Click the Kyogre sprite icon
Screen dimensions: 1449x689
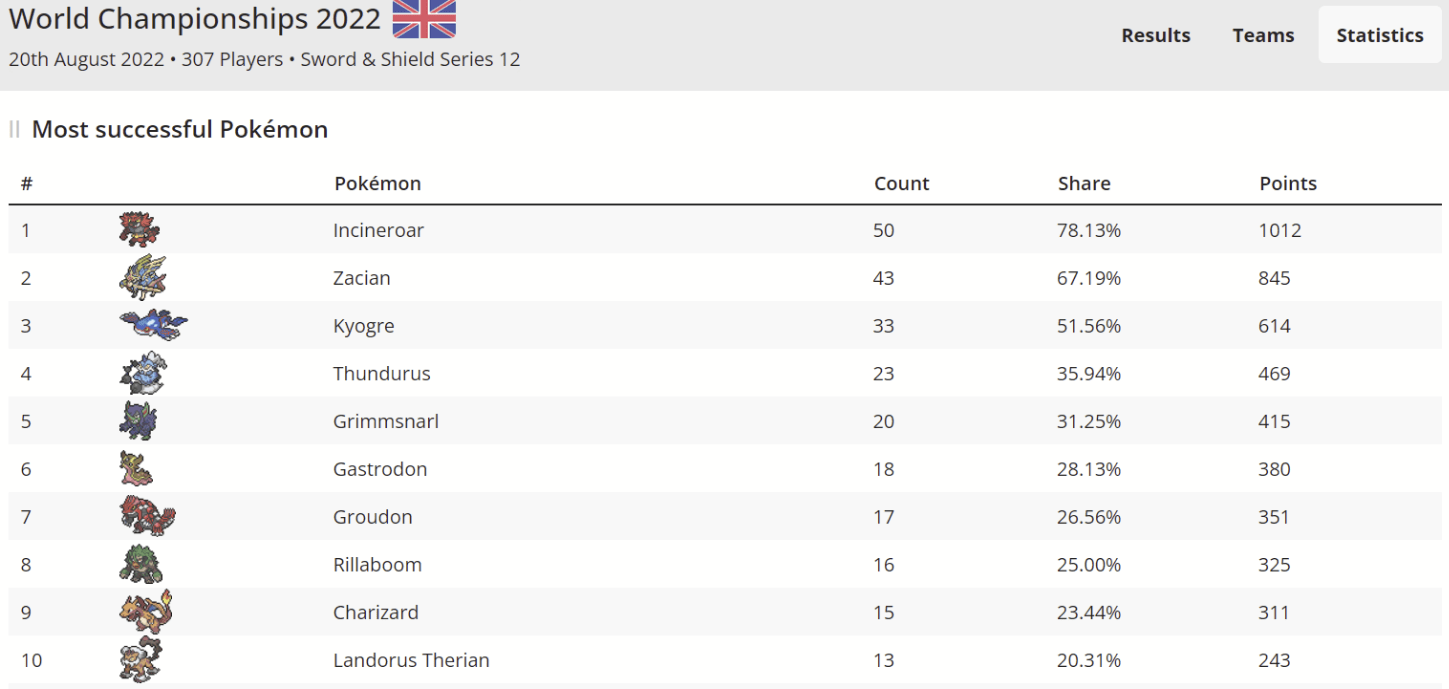pos(153,324)
